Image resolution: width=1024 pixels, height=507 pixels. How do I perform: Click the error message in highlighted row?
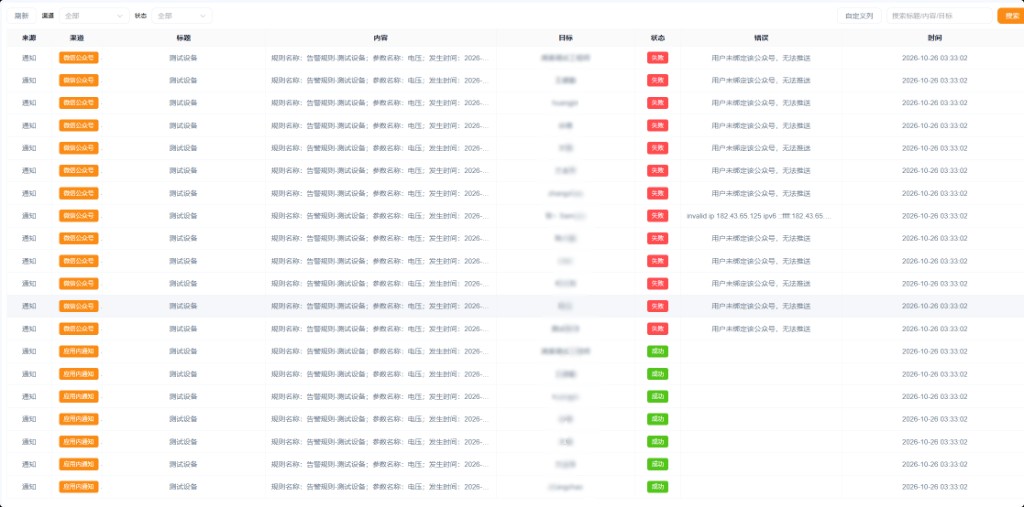(x=761, y=306)
